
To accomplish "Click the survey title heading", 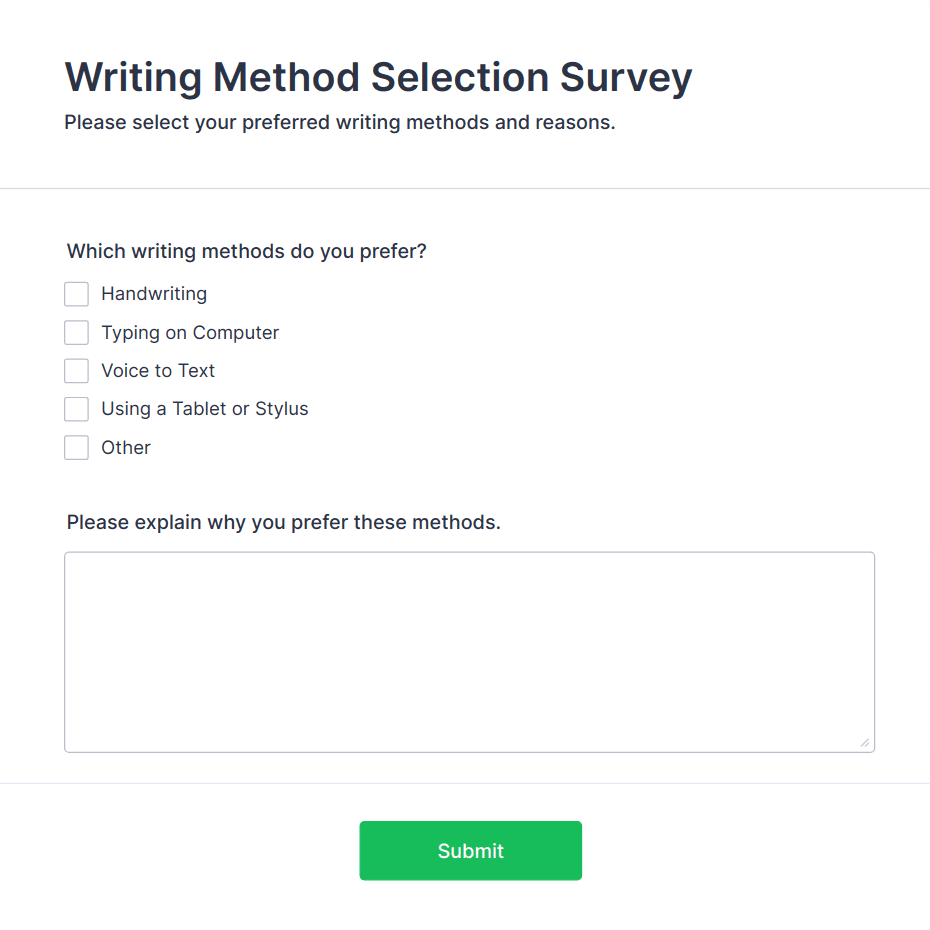I will [378, 77].
